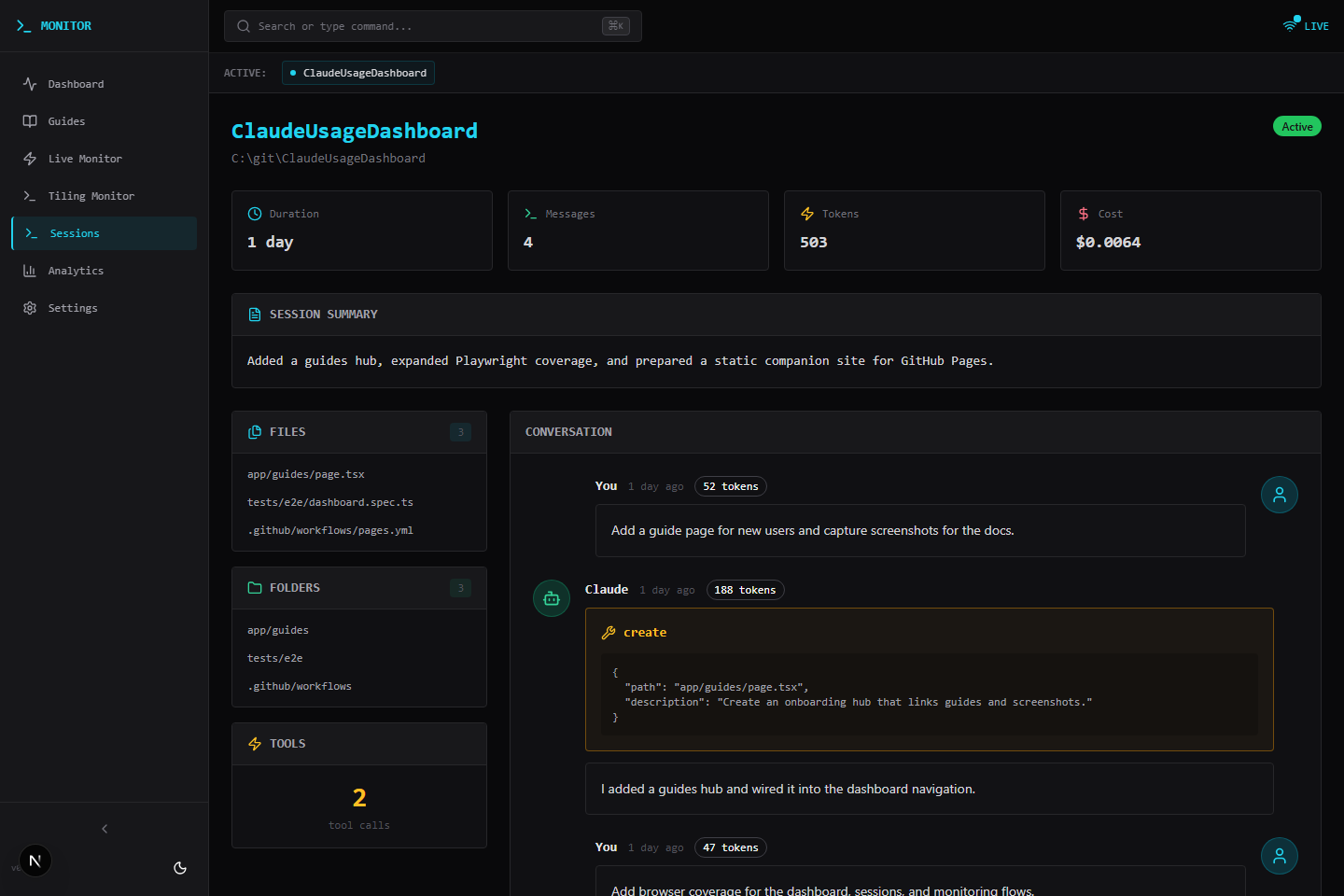The width and height of the screenshot is (1344, 896).
Task: Click the round N badge icon
Action: point(35,861)
